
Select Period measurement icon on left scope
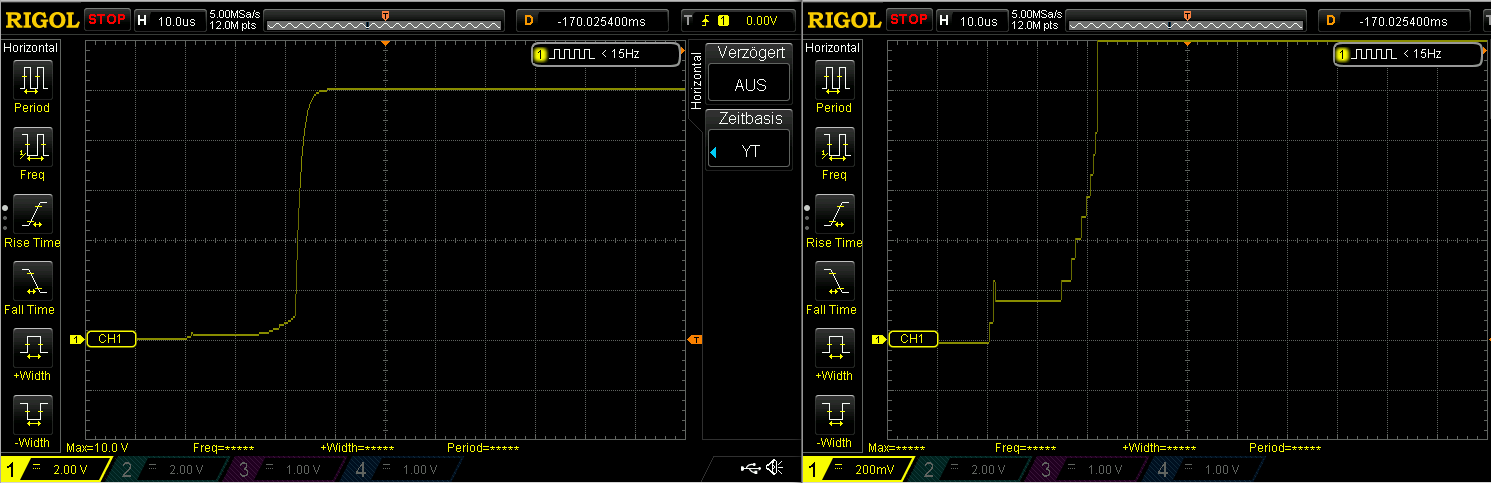(x=32, y=79)
